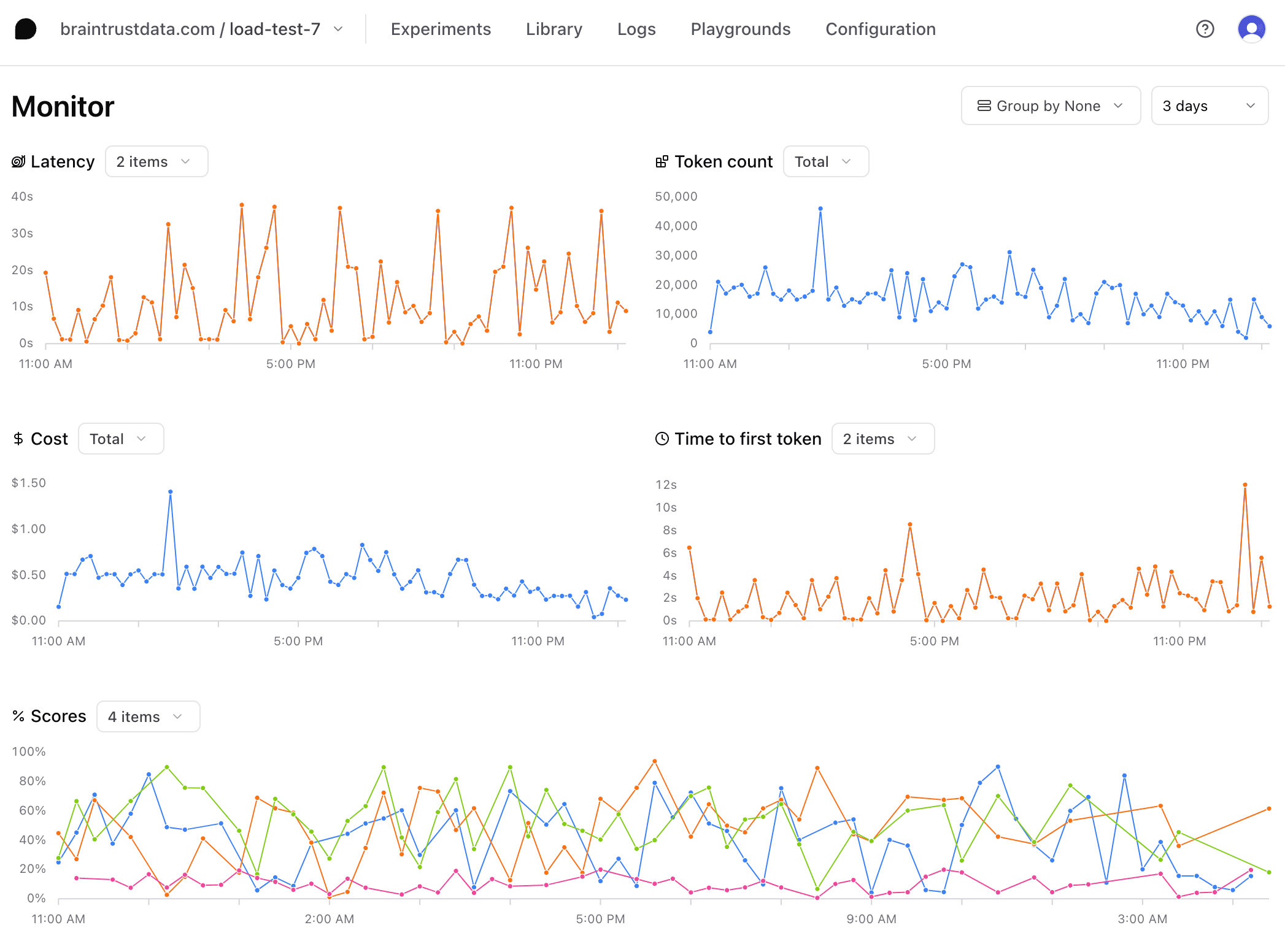Image resolution: width=1285 pixels, height=952 pixels.
Task: Click the Monitor page heading
Action: [63, 106]
